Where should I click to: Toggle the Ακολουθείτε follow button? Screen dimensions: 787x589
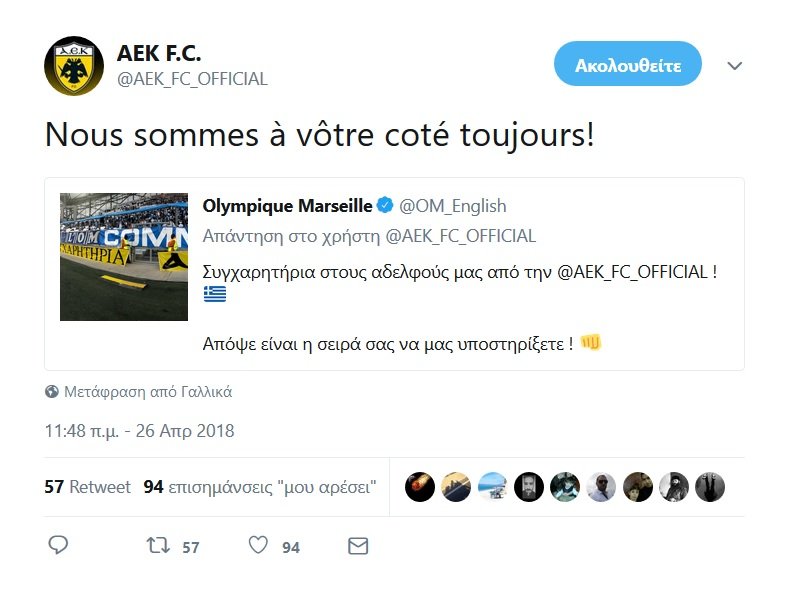point(628,66)
